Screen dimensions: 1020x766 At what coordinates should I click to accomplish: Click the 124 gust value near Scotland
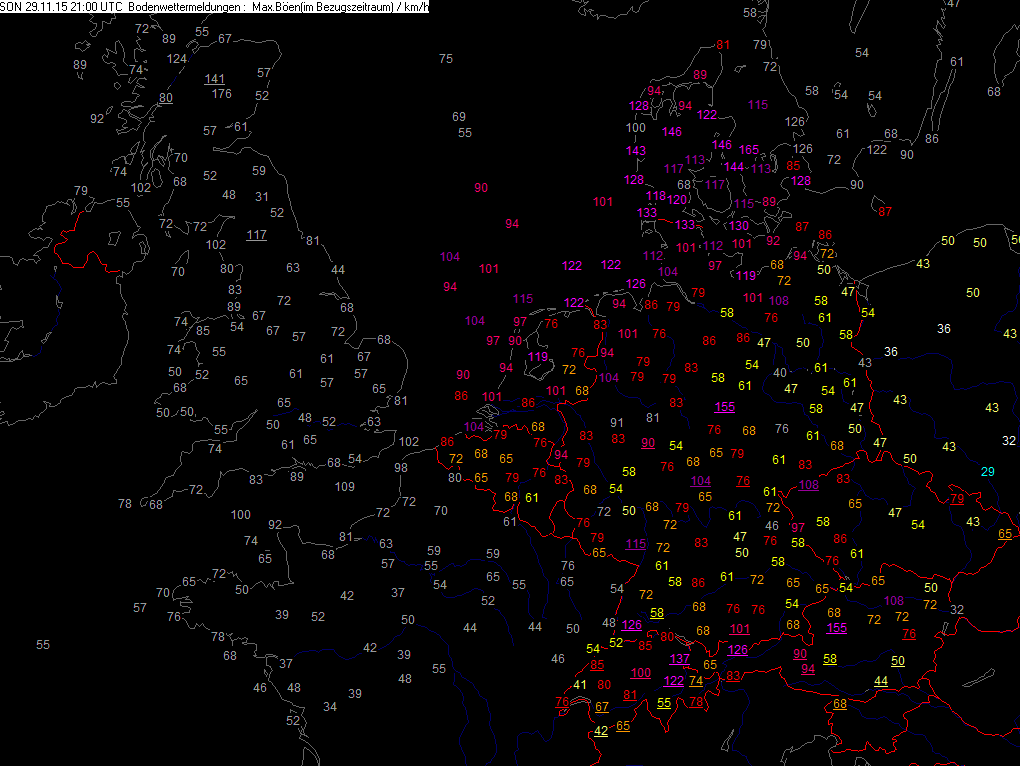click(177, 59)
